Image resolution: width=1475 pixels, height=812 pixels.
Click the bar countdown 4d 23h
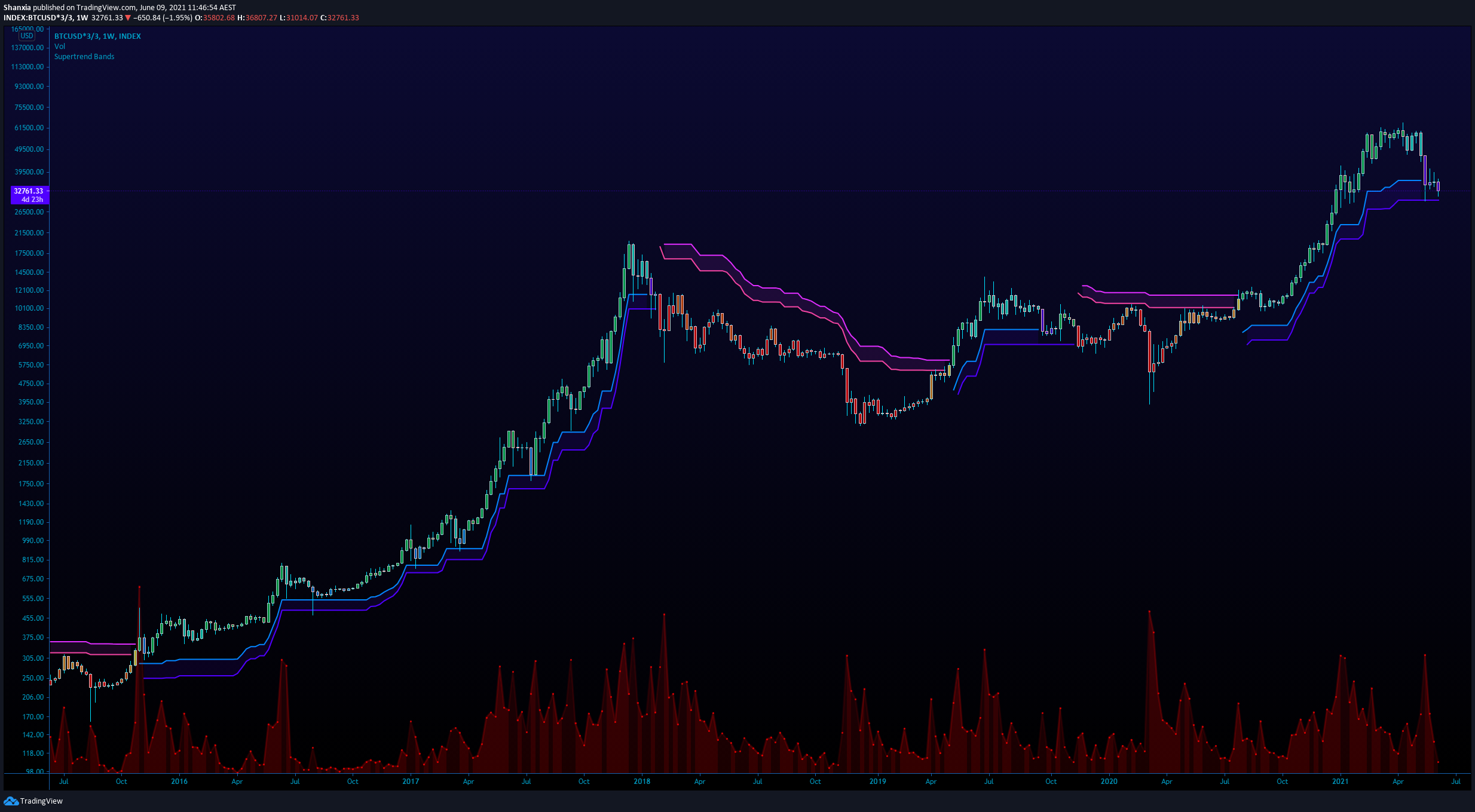32,200
